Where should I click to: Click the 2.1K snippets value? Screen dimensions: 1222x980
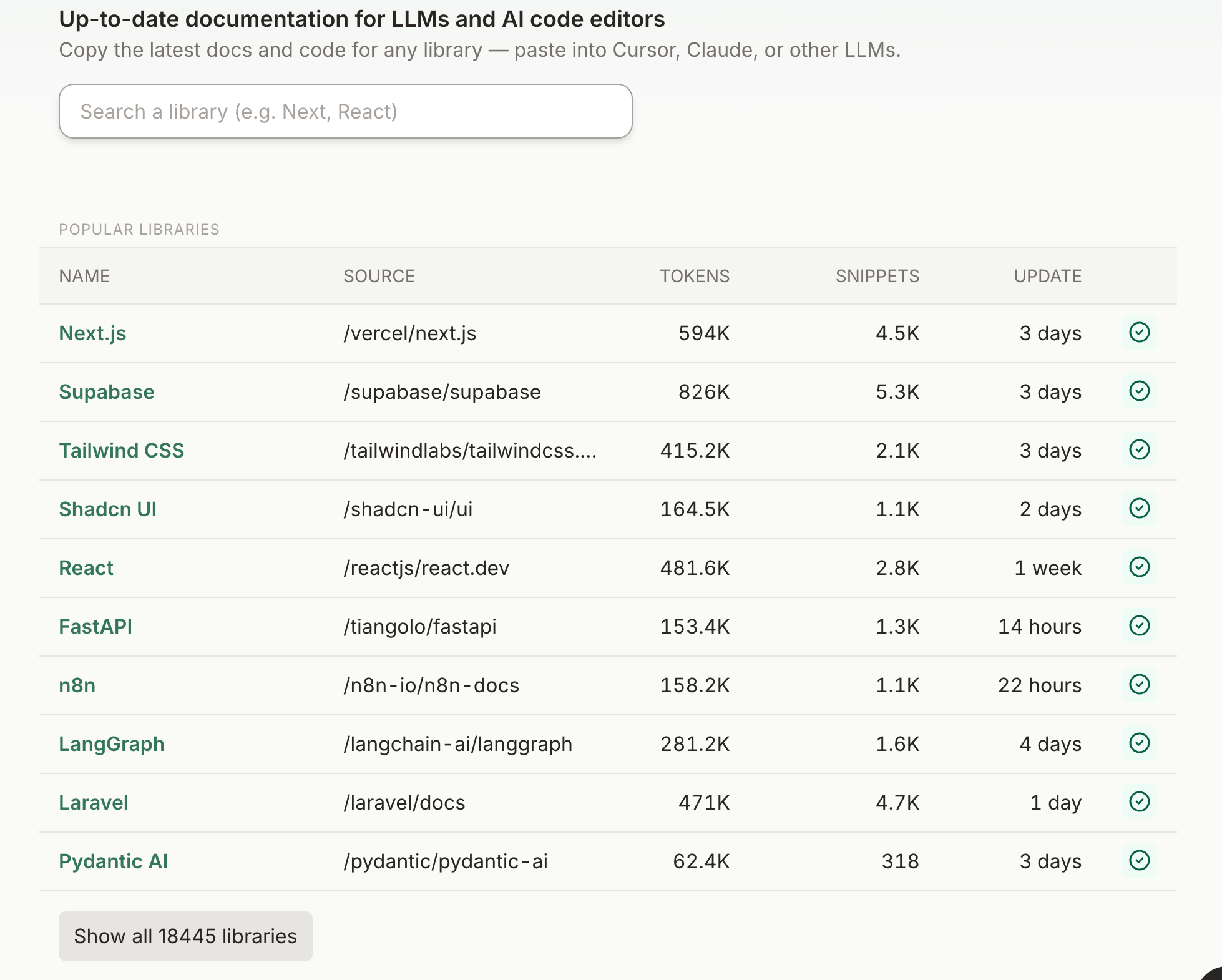pos(897,451)
